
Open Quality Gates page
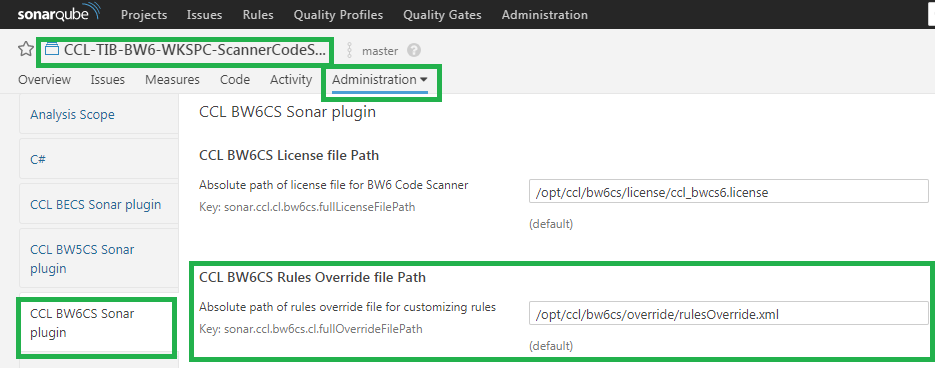tap(442, 15)
